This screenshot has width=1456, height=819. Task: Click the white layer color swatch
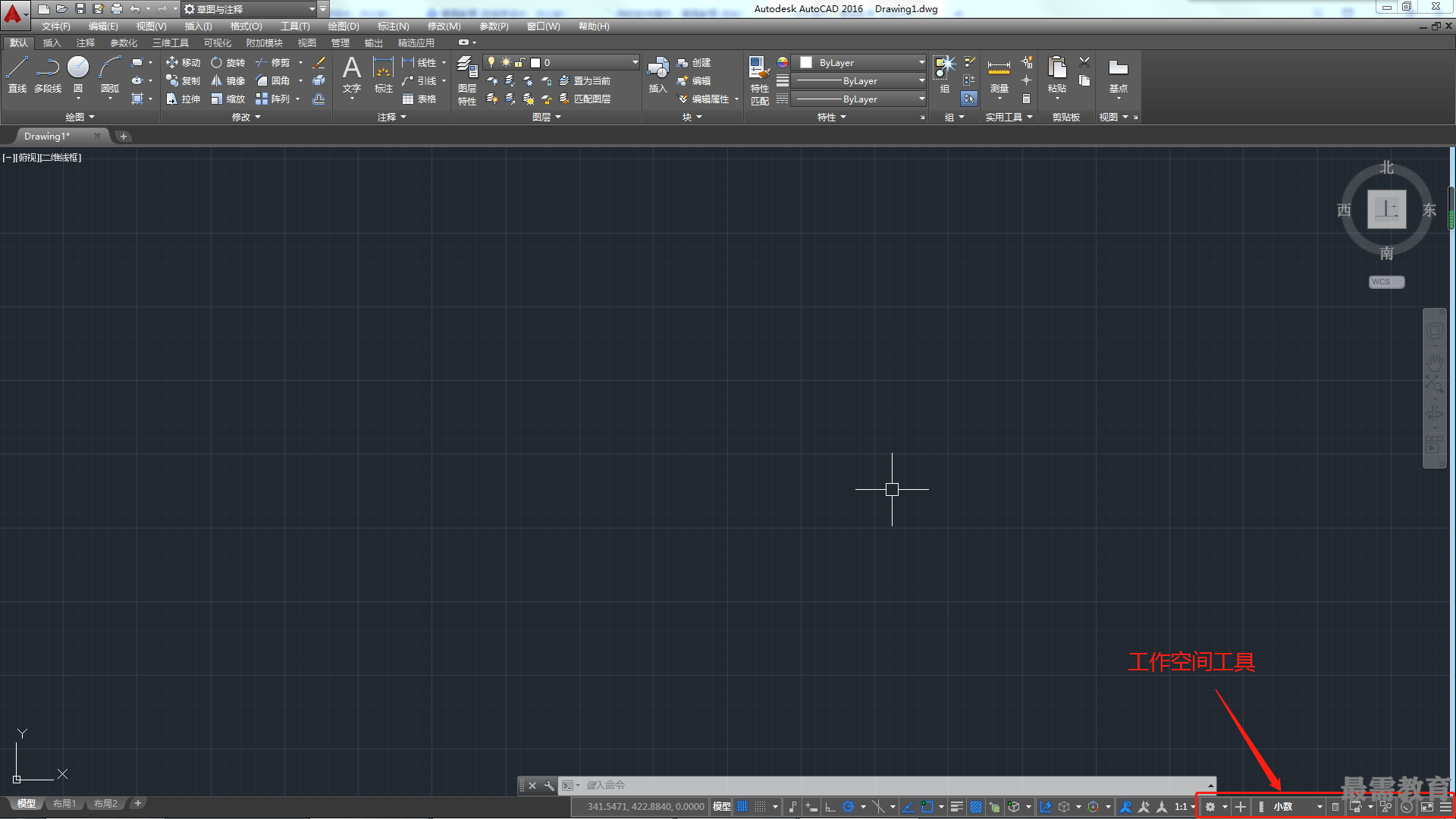click(535, 63)
